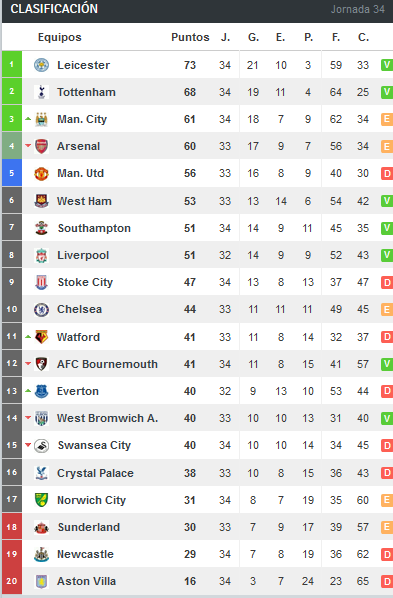The width and height of the screenshot is (393, 598).
Task: Select the Puntos column header
Action: click(x=190, y=37)
